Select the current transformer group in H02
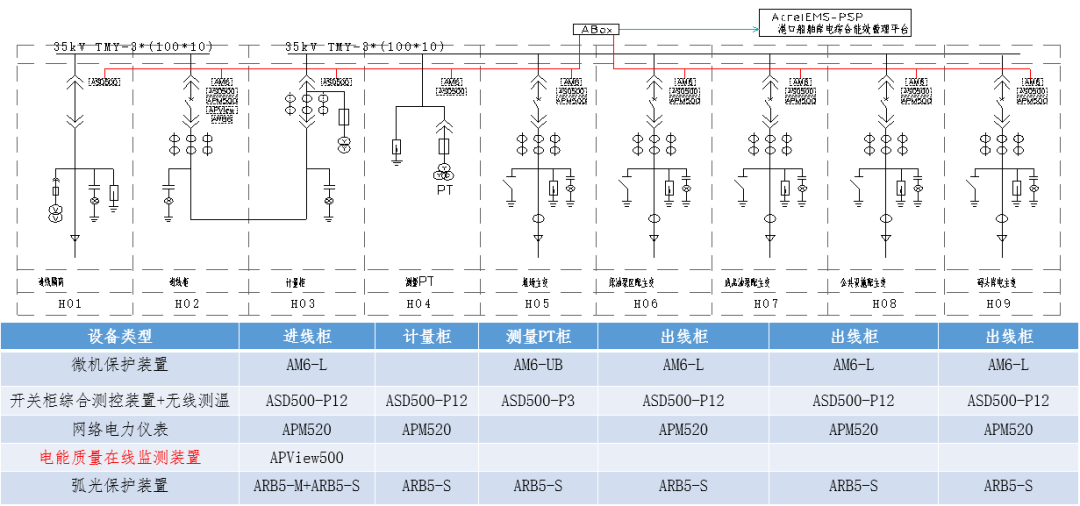 tap(191, 144)
